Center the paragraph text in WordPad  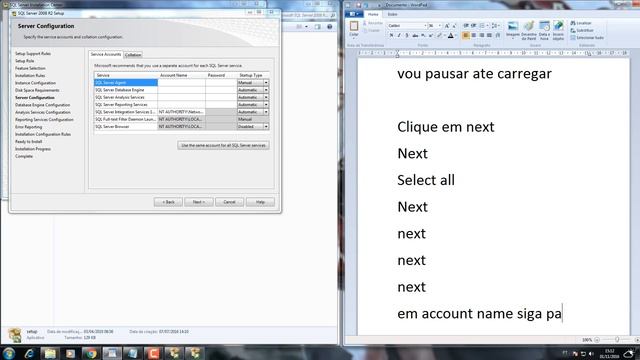[474, 36]
